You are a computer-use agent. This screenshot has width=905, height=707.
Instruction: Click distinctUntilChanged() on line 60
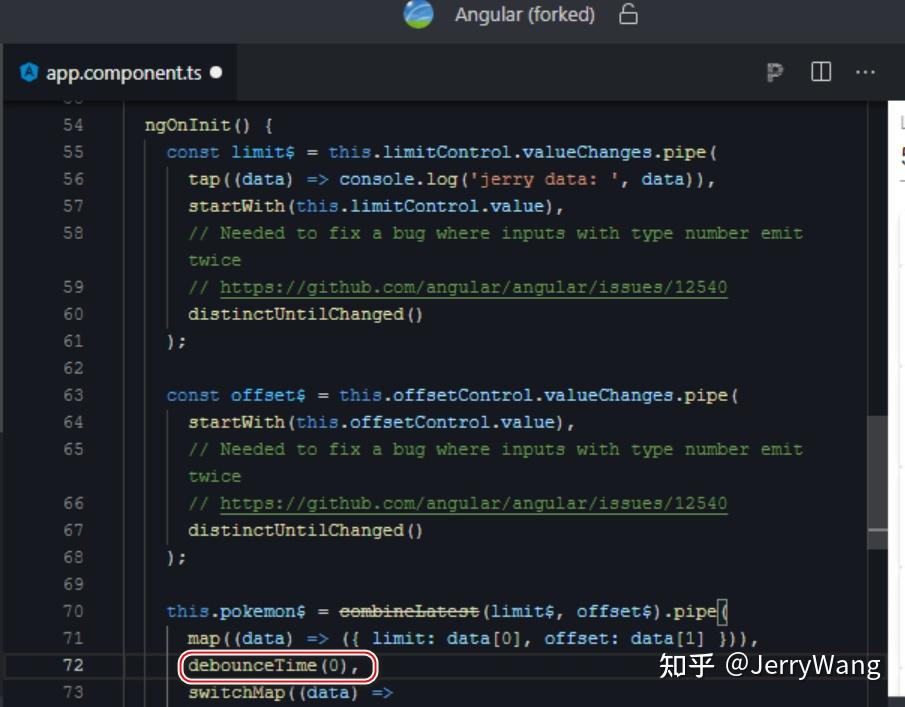[305, 315]
